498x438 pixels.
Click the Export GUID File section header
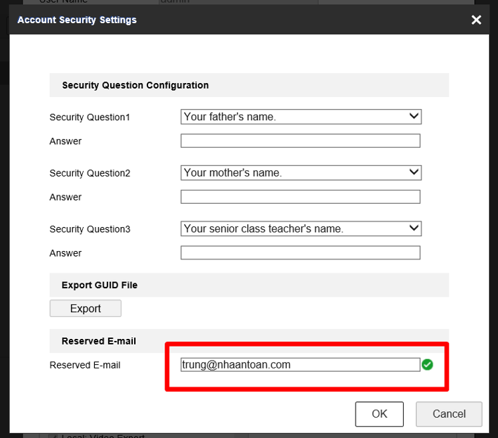99,285
